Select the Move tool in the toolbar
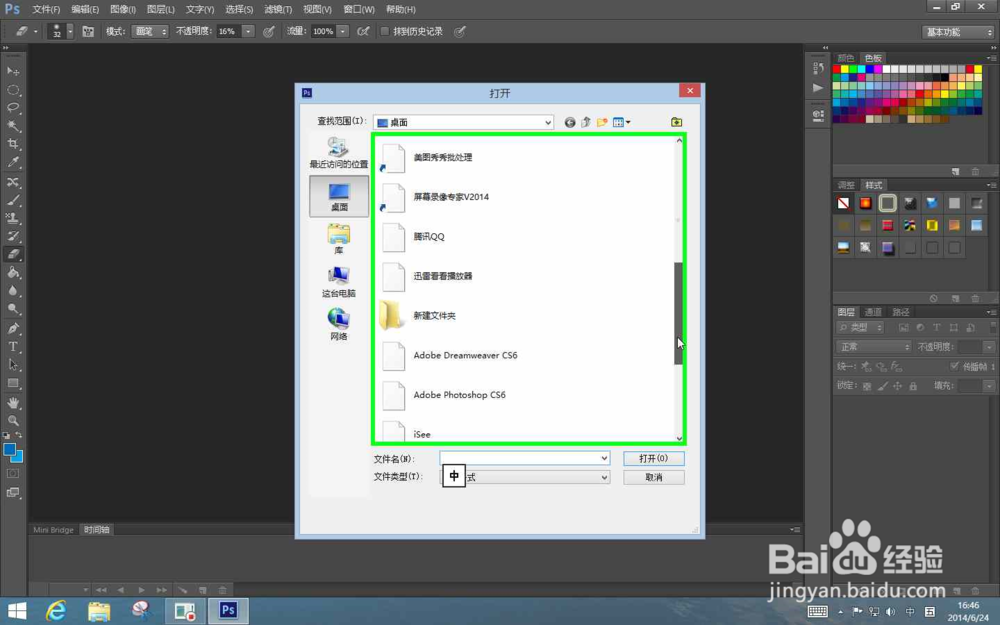Screen dimensions: 1000x625 13,70
